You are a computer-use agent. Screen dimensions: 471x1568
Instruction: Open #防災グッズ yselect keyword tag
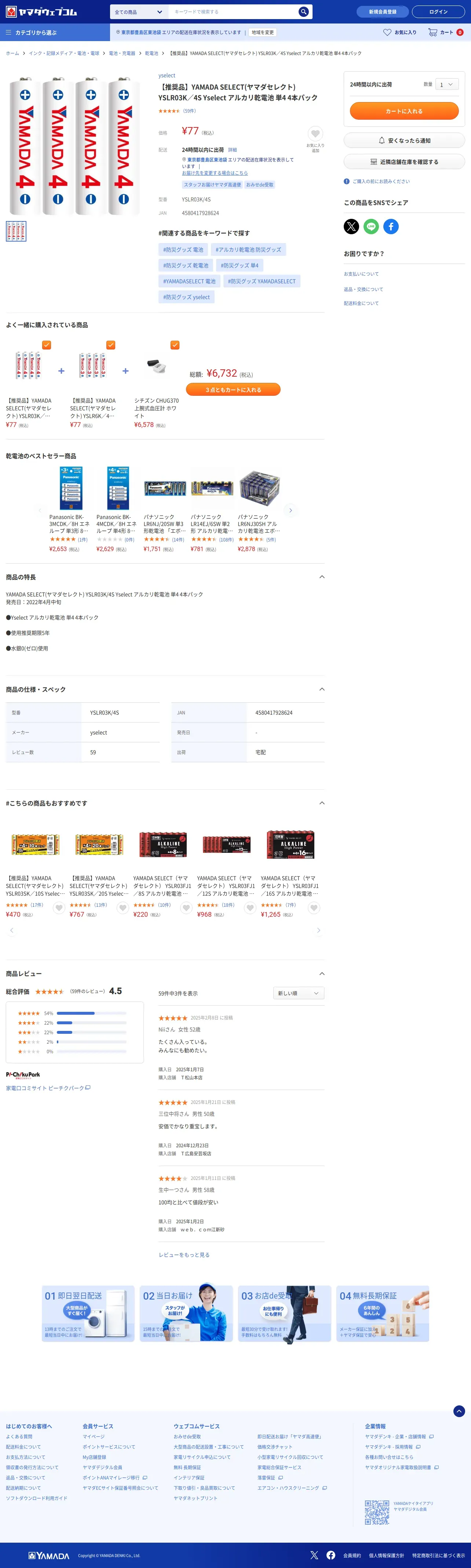pyautogui.click(x=186, y=297)
